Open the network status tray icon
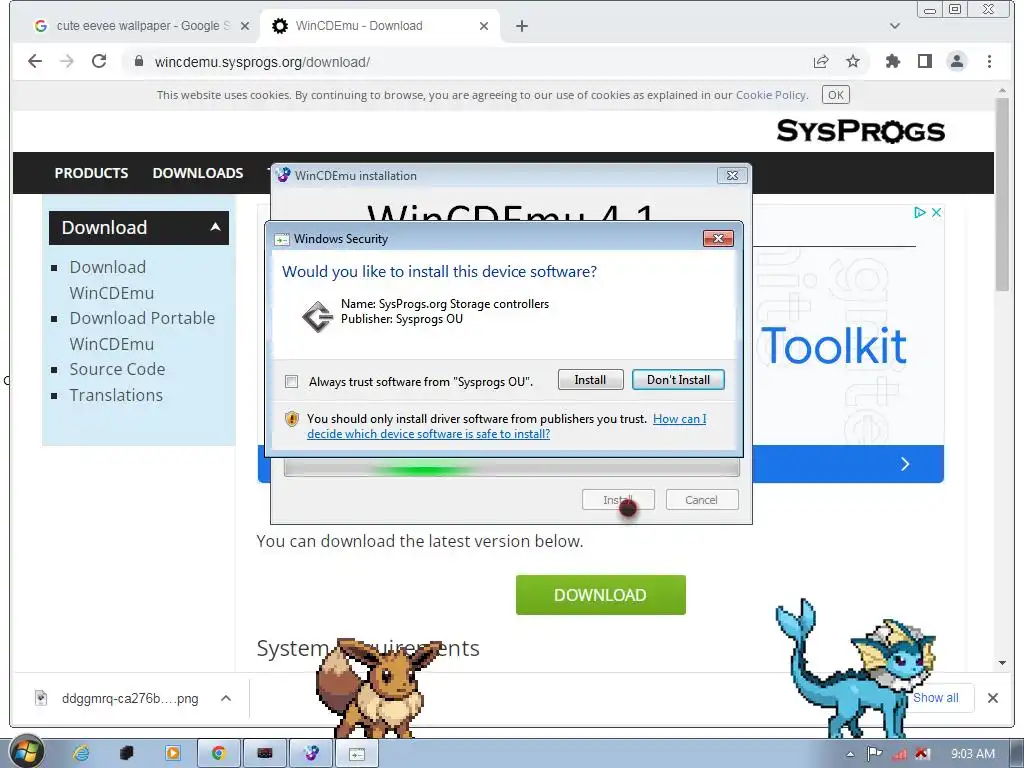1024x768 pixels. [x=900, y=754]
